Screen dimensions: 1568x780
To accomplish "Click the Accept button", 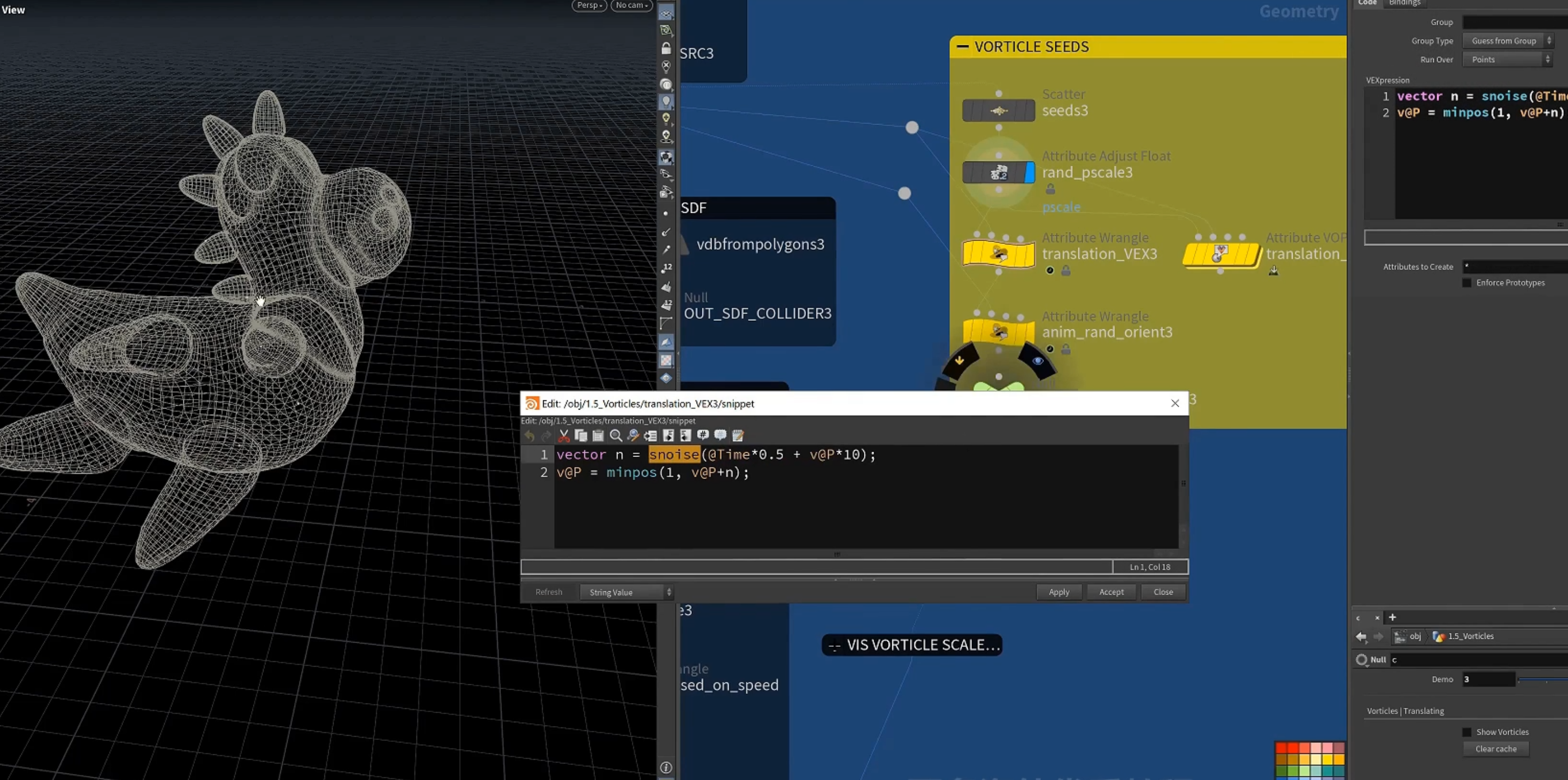I will pyautogui.click(x=1111, y=592).
